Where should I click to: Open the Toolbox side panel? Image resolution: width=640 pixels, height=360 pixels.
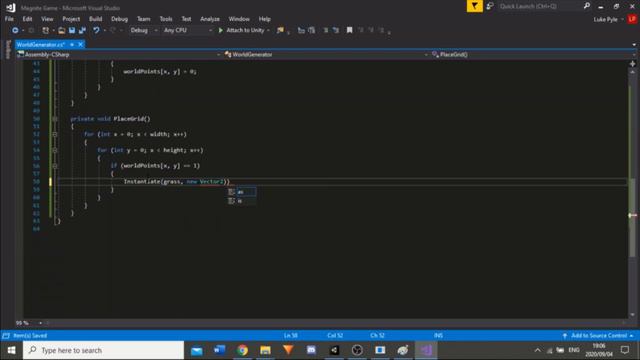(x=8, y=49)
